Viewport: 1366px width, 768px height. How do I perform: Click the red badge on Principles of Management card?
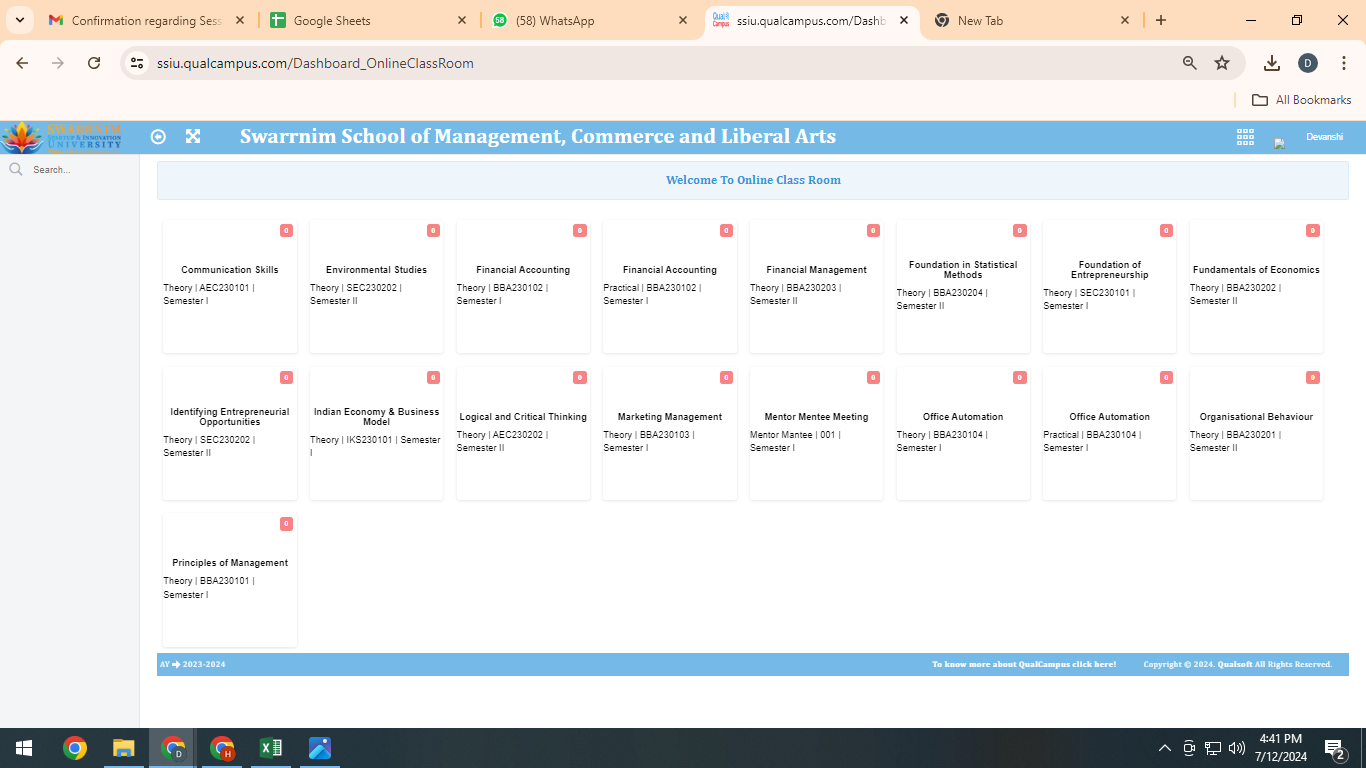(286, 524)
